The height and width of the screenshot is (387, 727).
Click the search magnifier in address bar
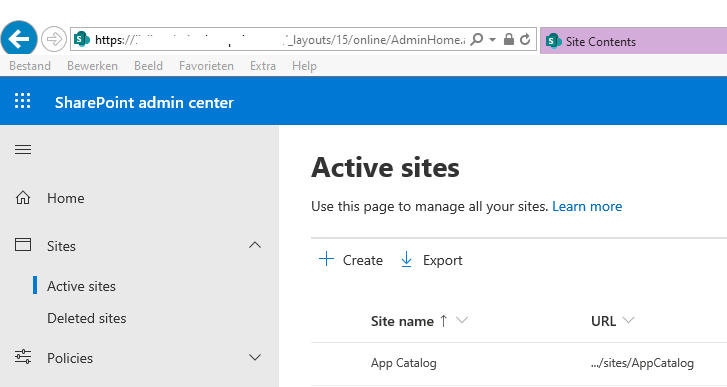476,39
